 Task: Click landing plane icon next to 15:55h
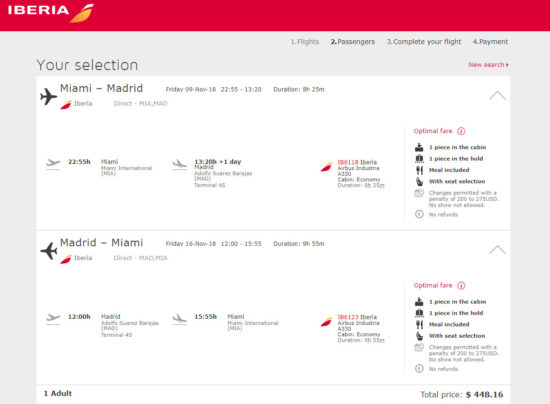(x=180, y=319)
